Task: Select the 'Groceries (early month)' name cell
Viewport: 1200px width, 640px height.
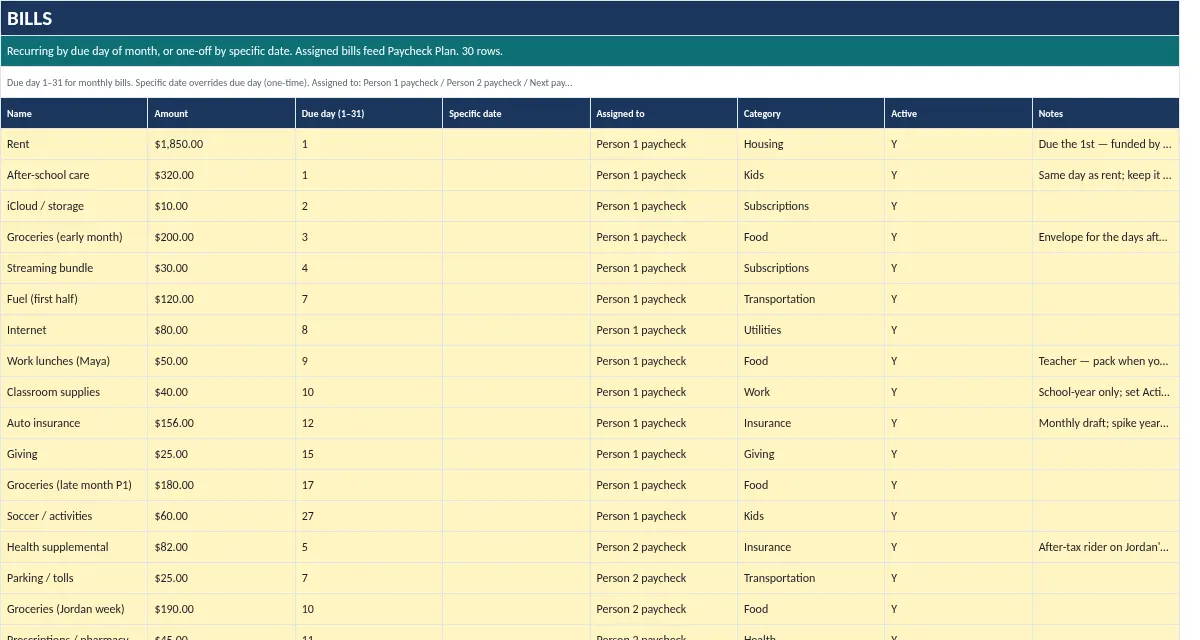Action: click(74, 237)
